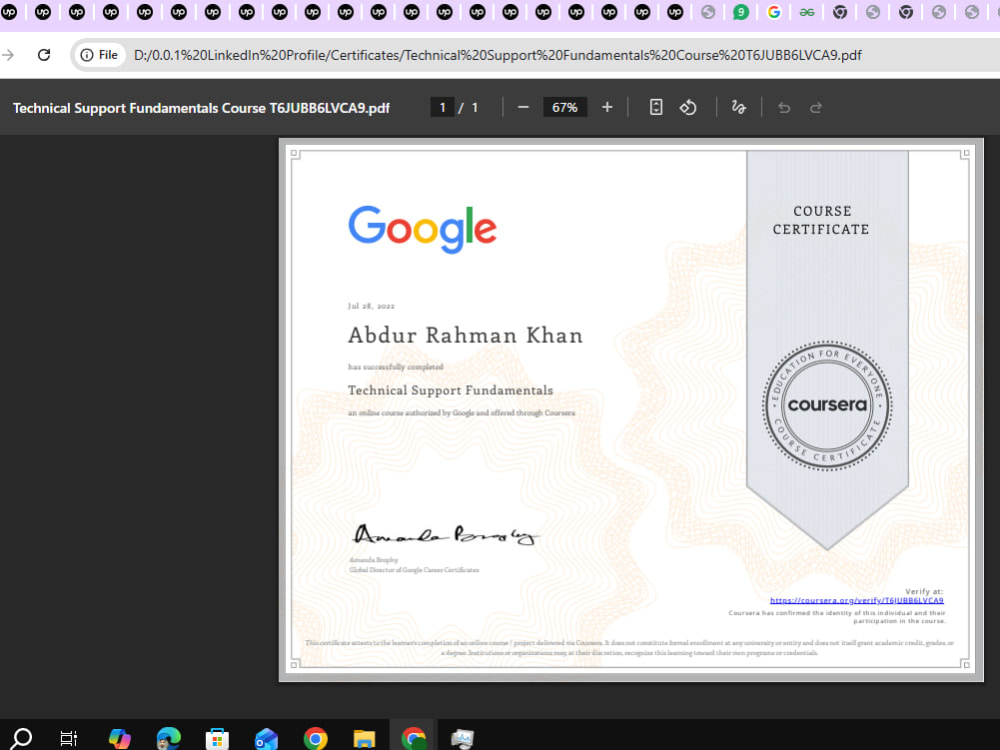Click the 'Global Director of Google Career Certificates' line
The image size is (1000, 750).
[414, 570]
